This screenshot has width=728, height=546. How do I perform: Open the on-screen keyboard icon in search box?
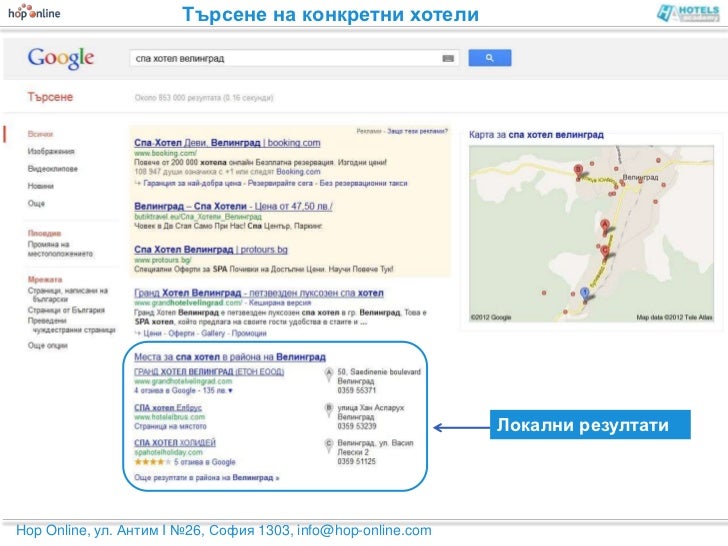[x=448, y=58]
